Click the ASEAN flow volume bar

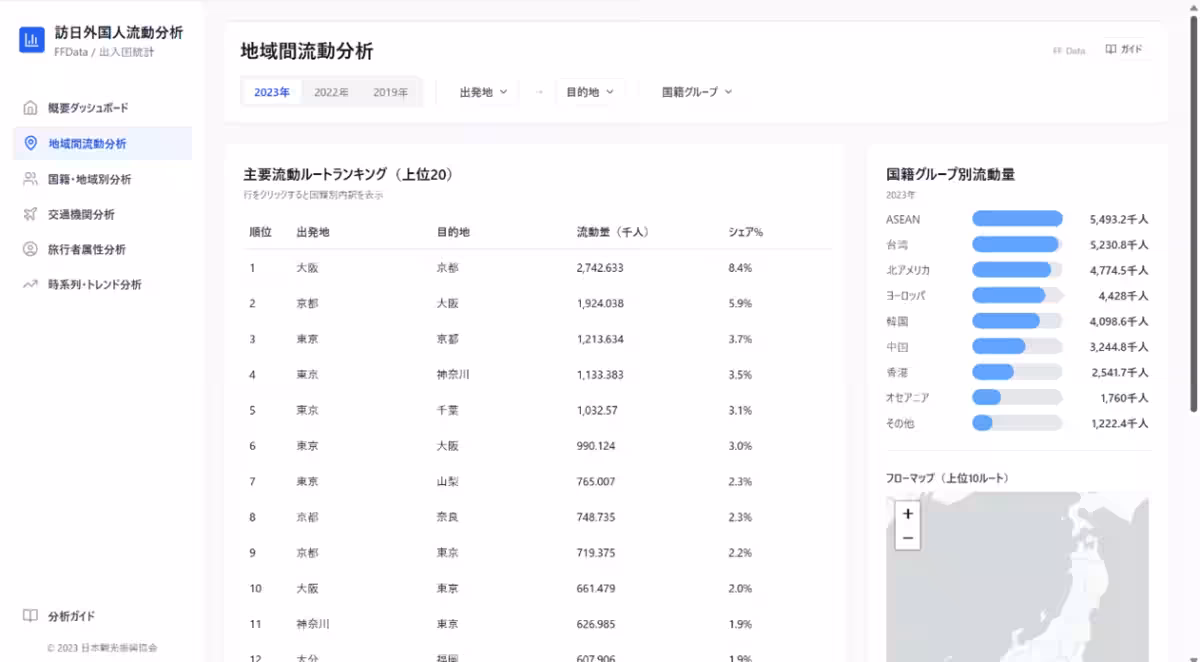coord(1016,218)
